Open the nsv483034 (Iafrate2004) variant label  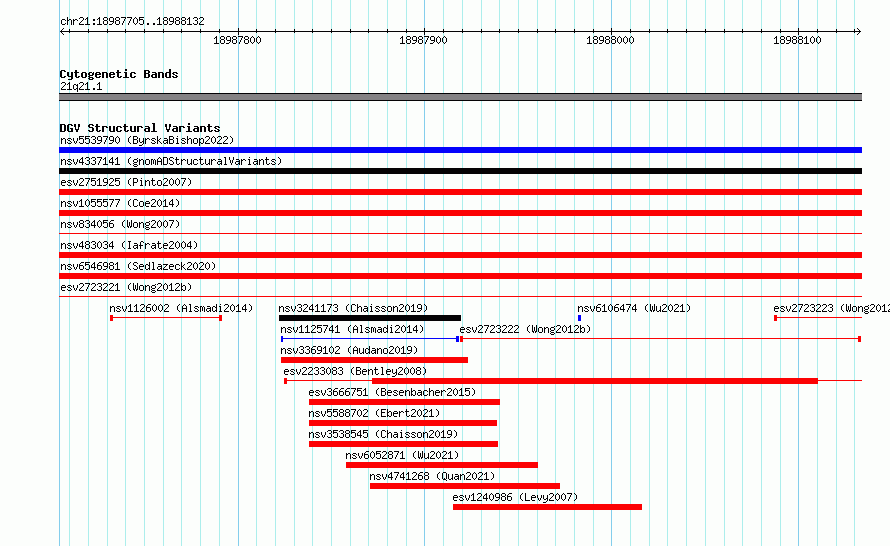[129, 245]
